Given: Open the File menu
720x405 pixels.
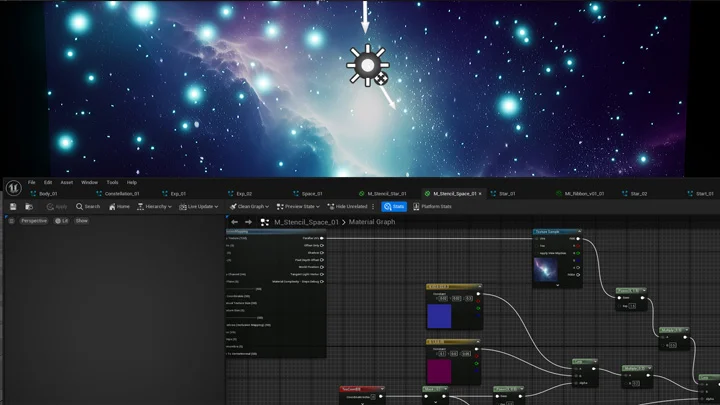Looking at the screenshot, I should [32, 182].
